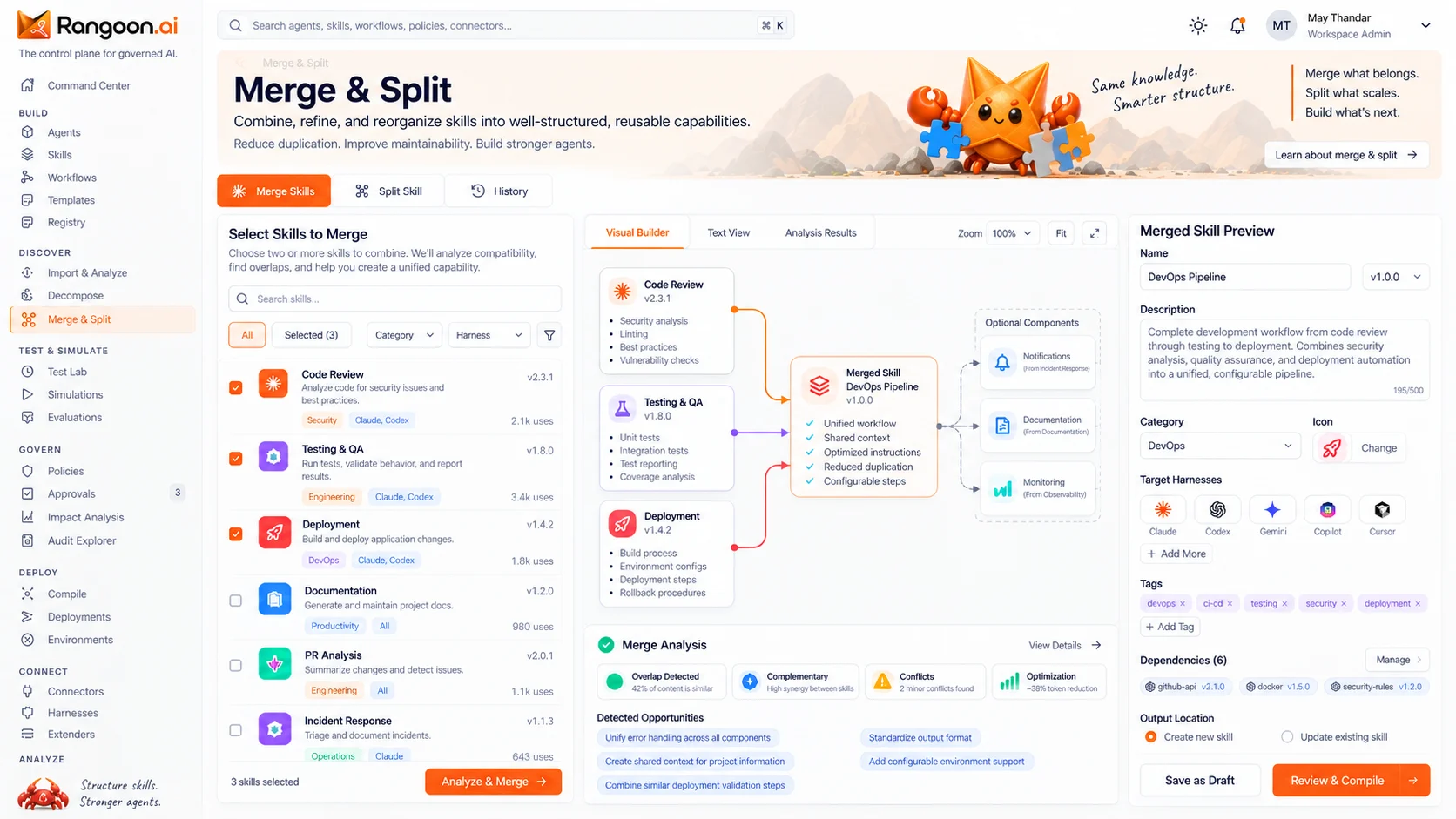Expand the canvas to fullscreen

coord(1095,233)
